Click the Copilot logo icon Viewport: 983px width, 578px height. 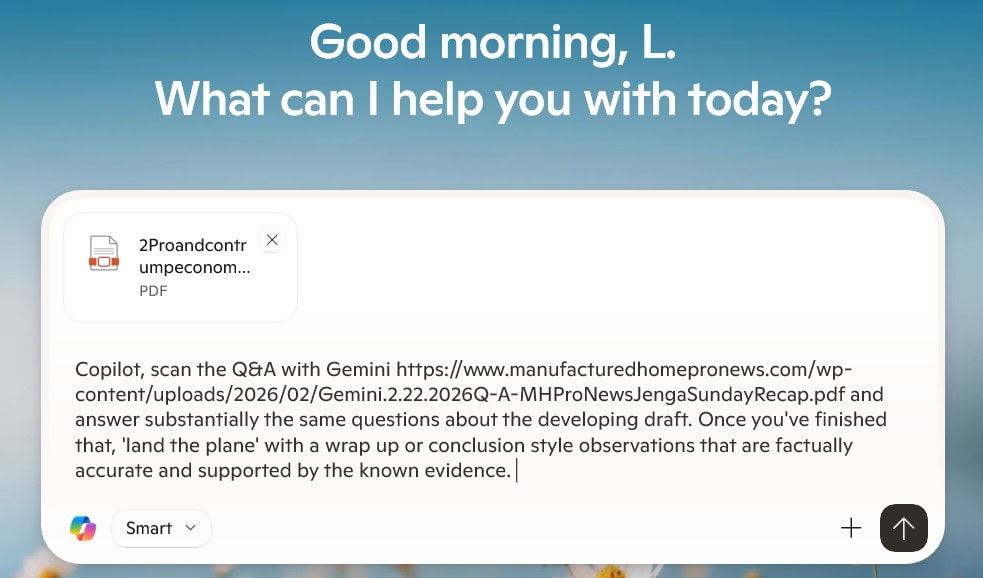[x=83, y=528]
